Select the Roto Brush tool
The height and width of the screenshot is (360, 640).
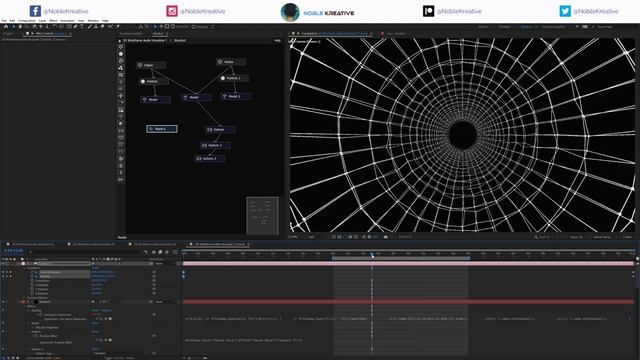pyautogui.click(x=110, y=27)
